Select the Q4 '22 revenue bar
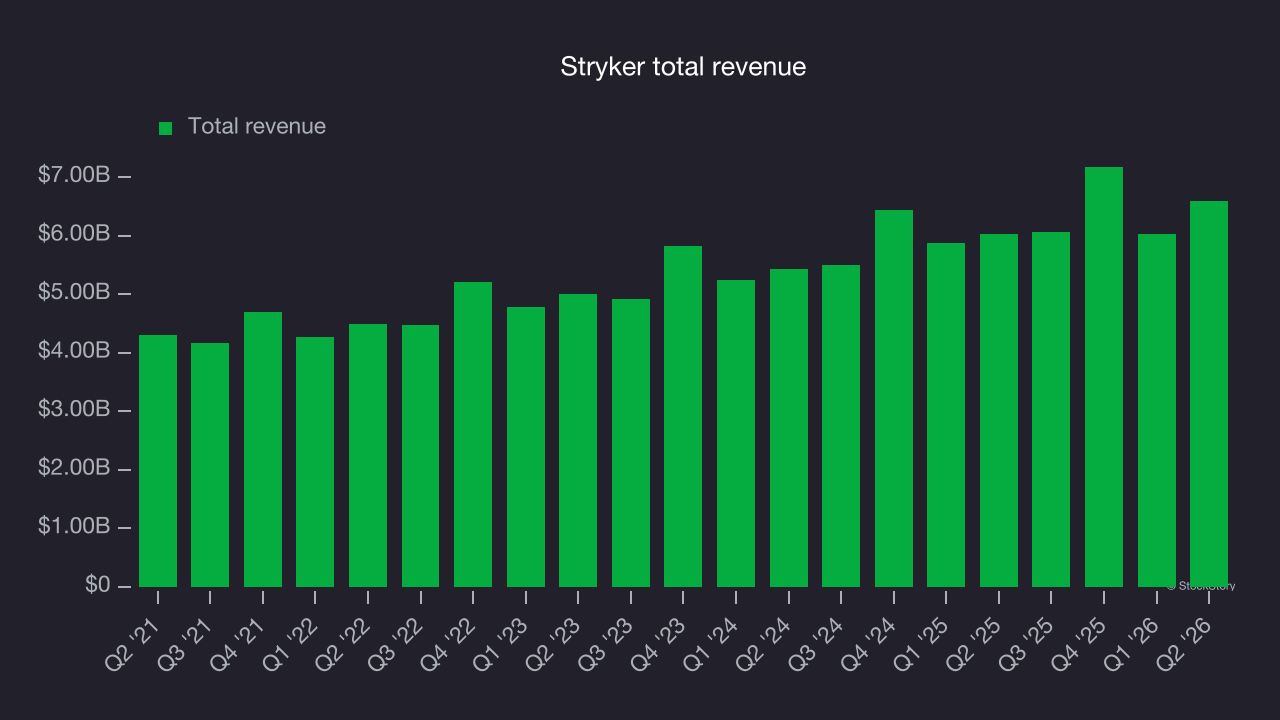 point(473,434)
